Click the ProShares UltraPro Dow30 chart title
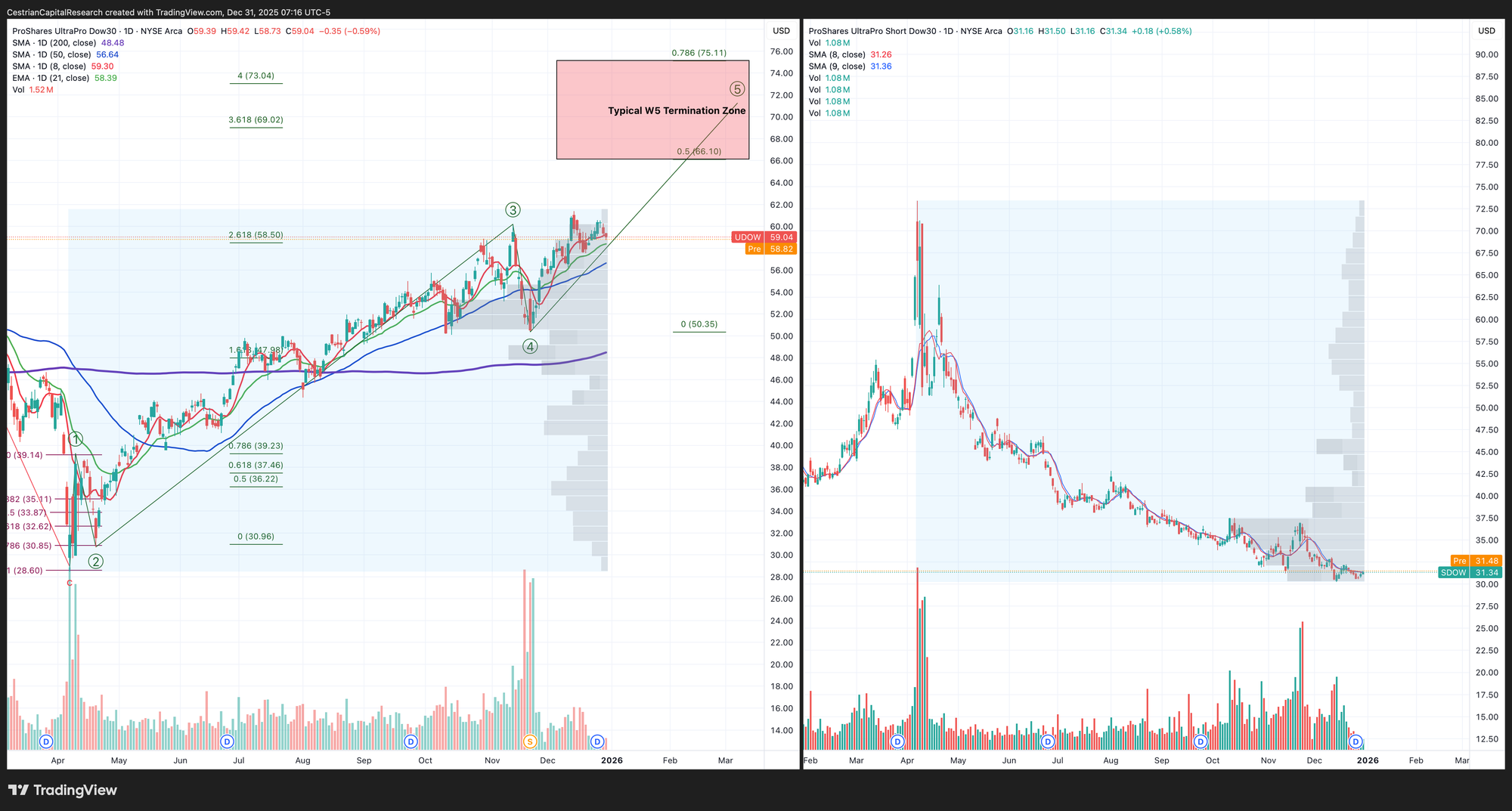 98,31
